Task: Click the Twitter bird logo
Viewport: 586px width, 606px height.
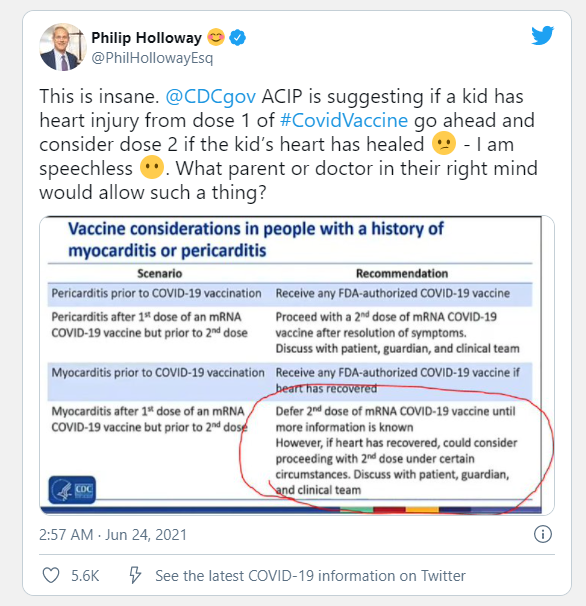Action: pyautogui.click(x=542, y=35)
